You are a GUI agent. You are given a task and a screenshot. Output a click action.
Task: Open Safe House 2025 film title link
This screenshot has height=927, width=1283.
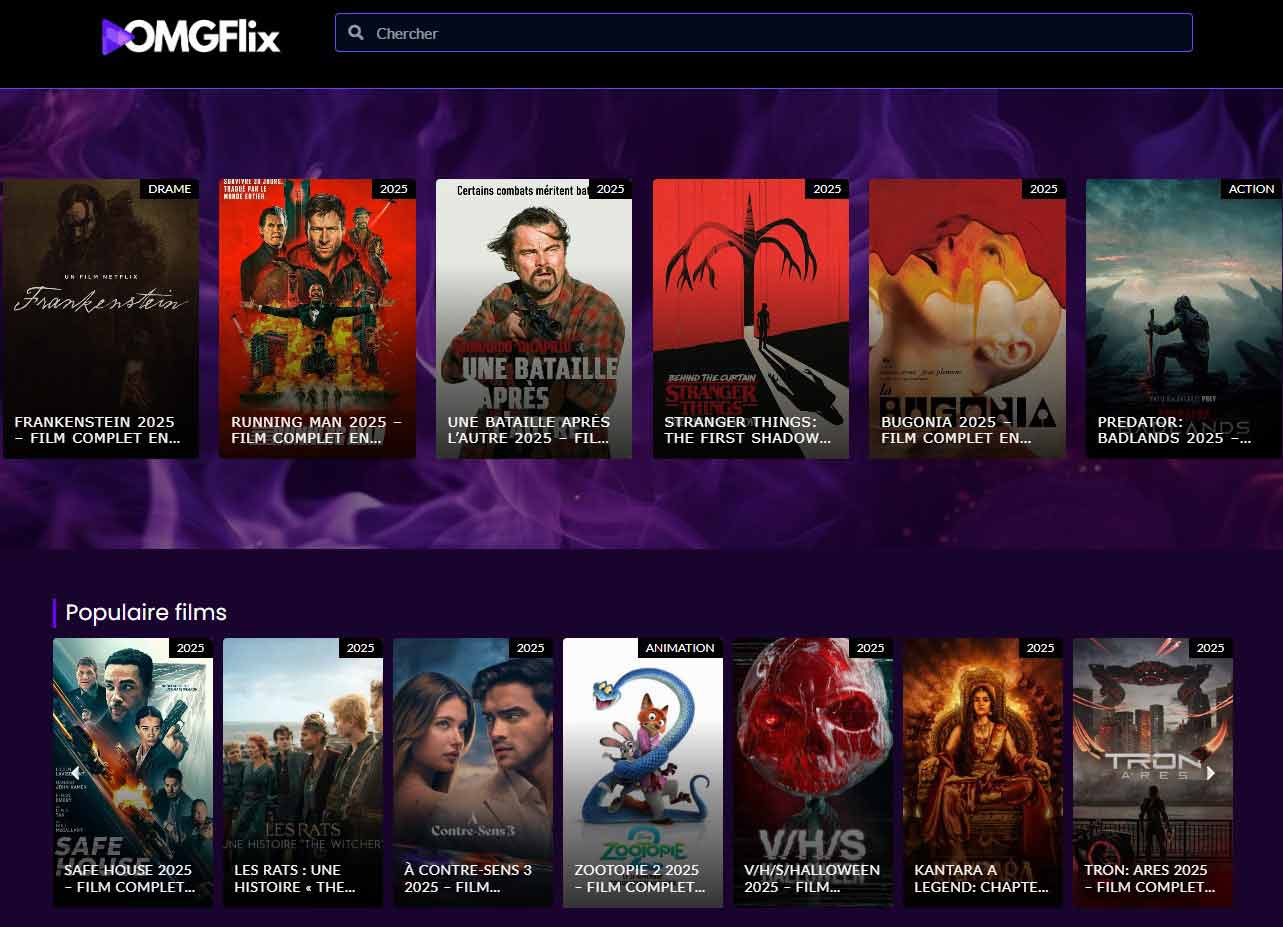pyautogui.click(x=128, y=878)
